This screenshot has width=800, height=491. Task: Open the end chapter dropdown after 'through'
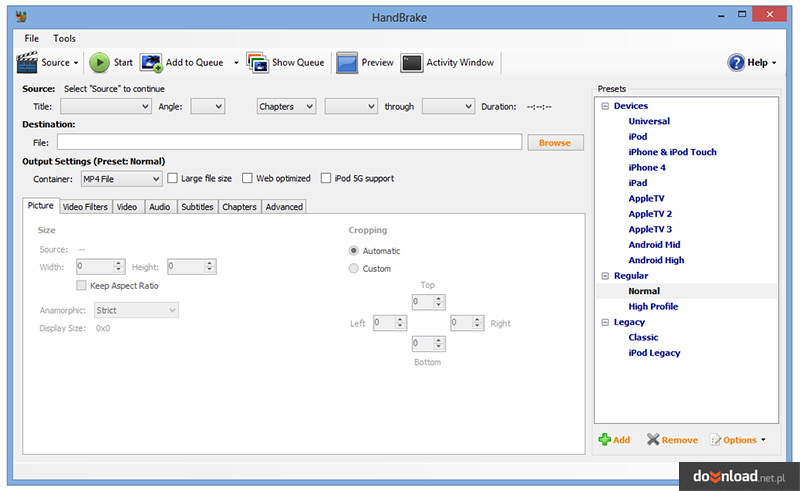point(448,106)
